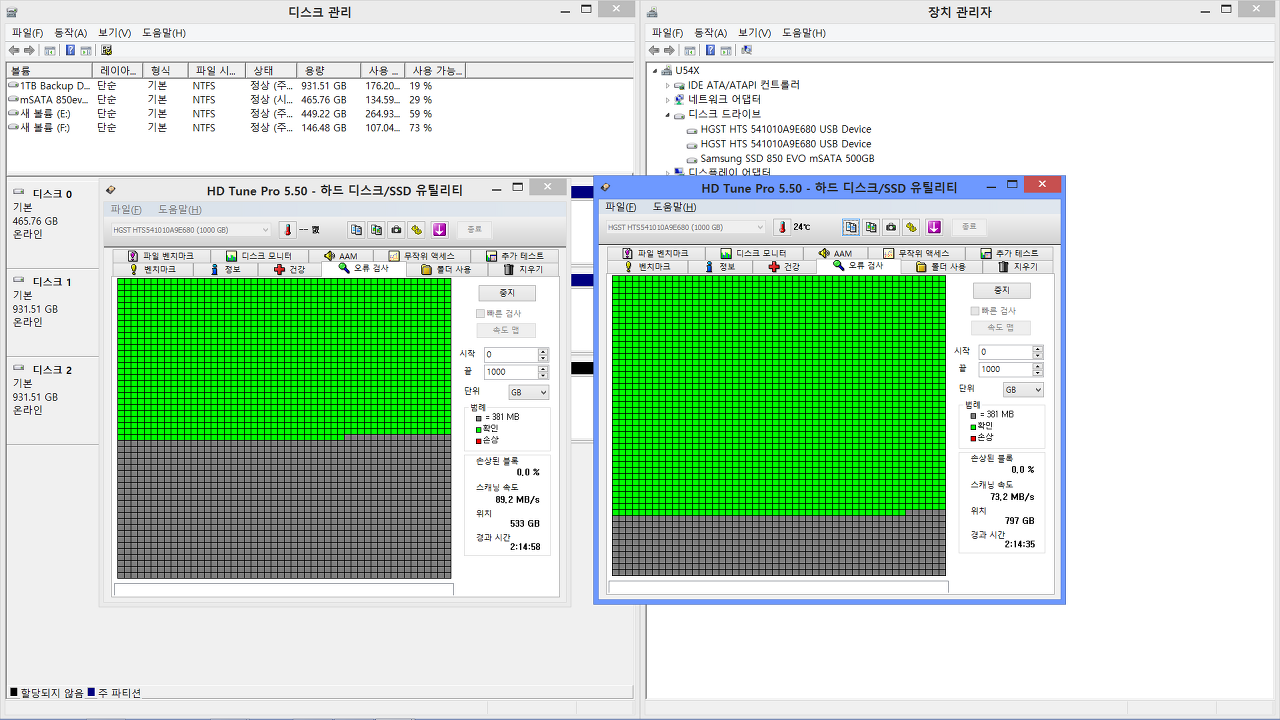This screenshot has height=720, width=1280.
Task: Click copy-screenshot icon in right HD Tune toolbar
Action: coord(871,227)
